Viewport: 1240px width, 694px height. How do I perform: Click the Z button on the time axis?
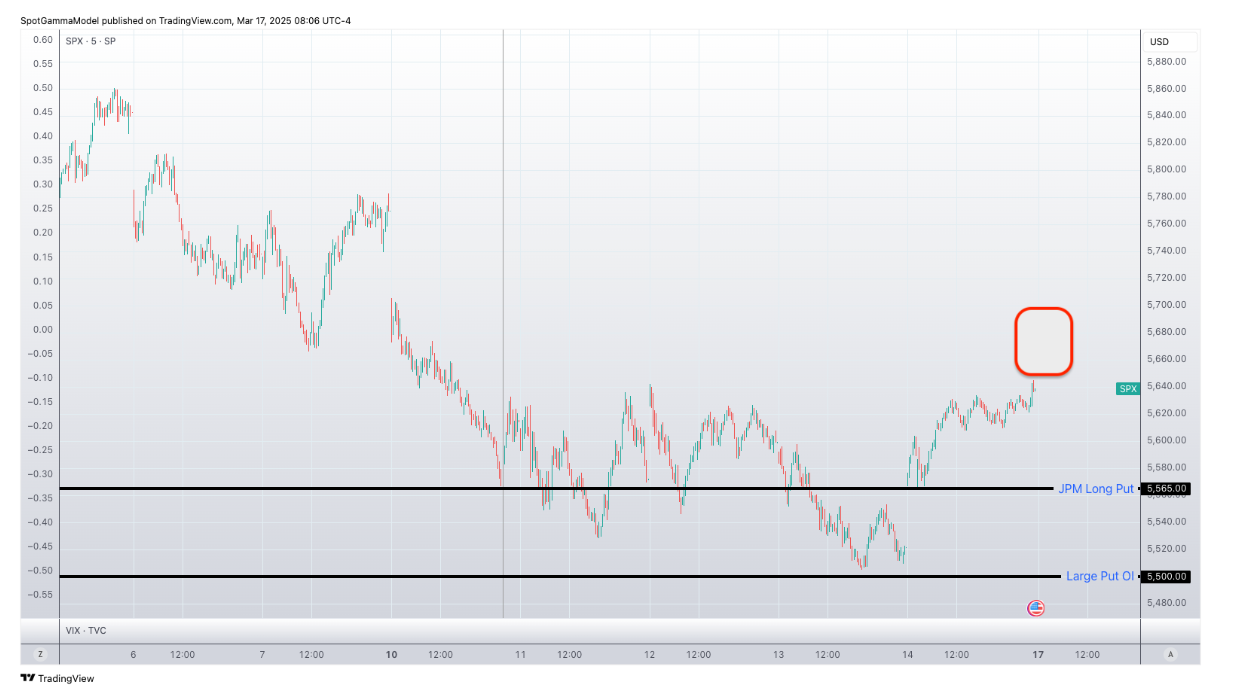click(40, 654)
